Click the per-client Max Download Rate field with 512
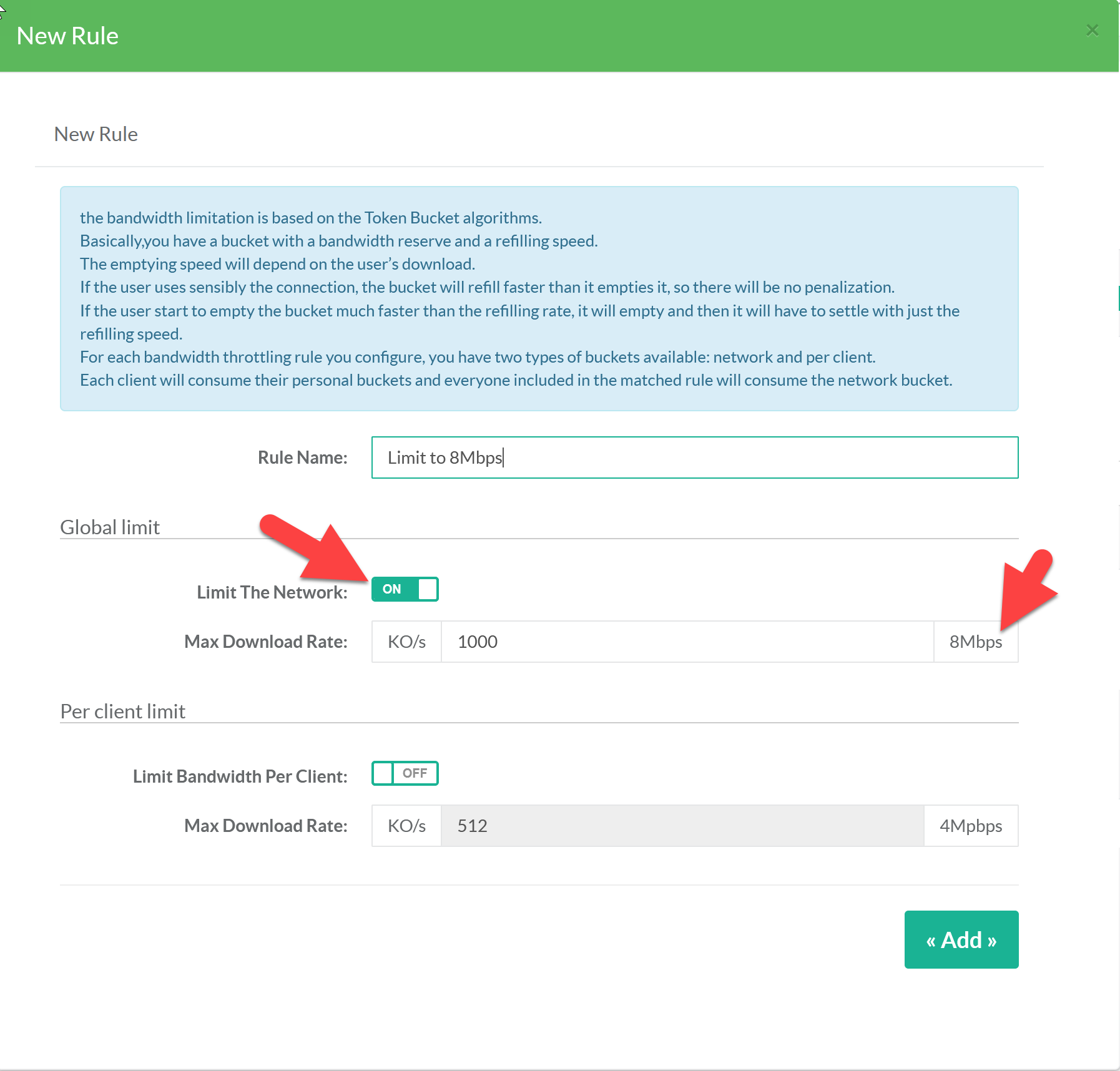Image resolution: width=1120 pixels, height=1071 pixels. [682, 826]
